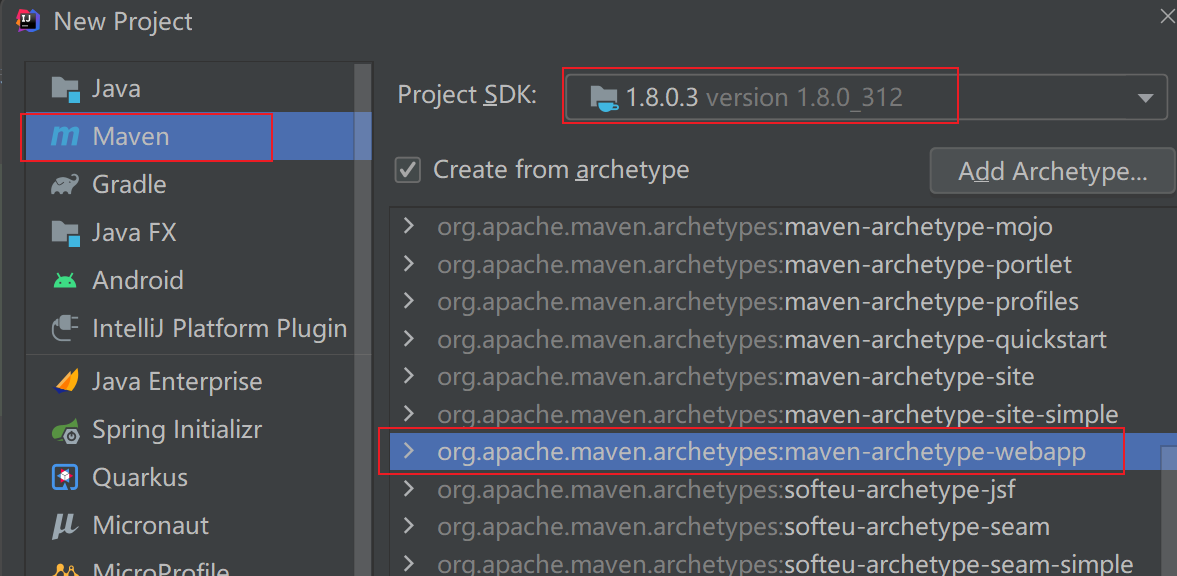
Task: Choose Spring Initializr generator
Action: pos(198,430)
